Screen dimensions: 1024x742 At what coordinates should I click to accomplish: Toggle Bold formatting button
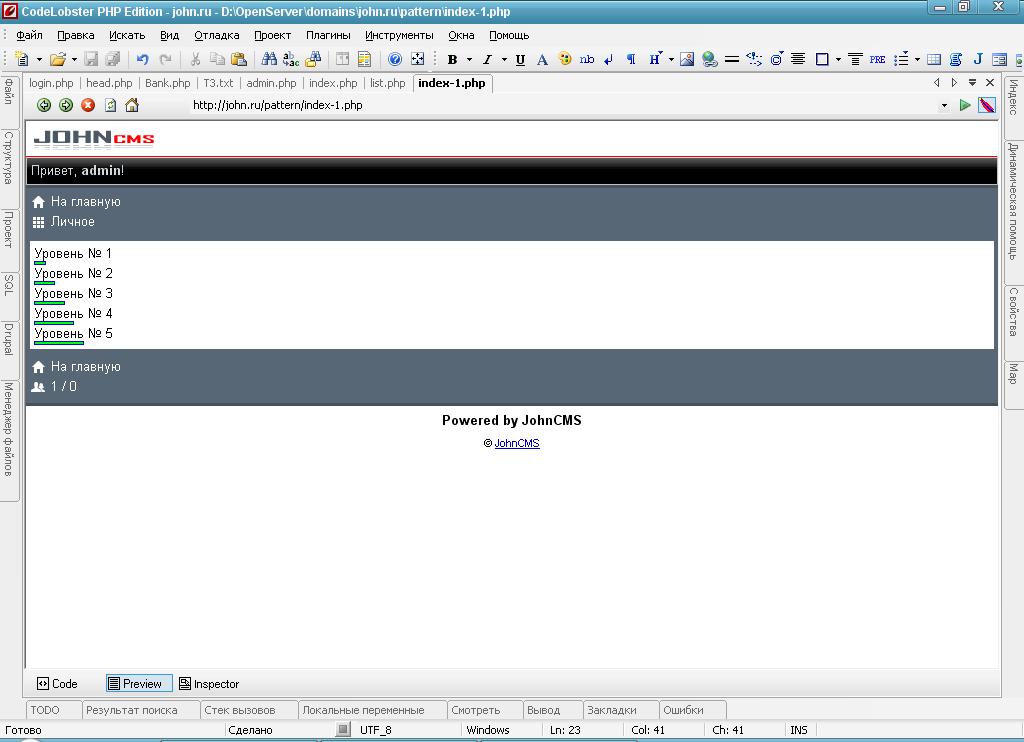(x=452, y=60)
